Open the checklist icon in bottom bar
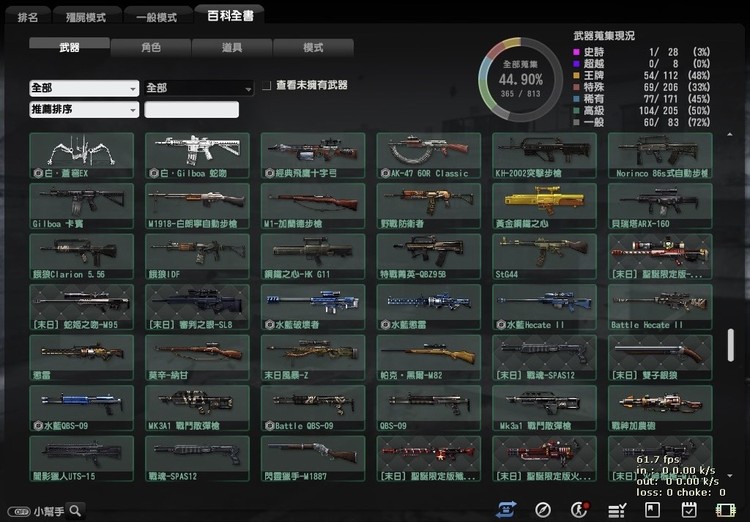The height and width of the screenshot is (522, 750). point(617,511)
